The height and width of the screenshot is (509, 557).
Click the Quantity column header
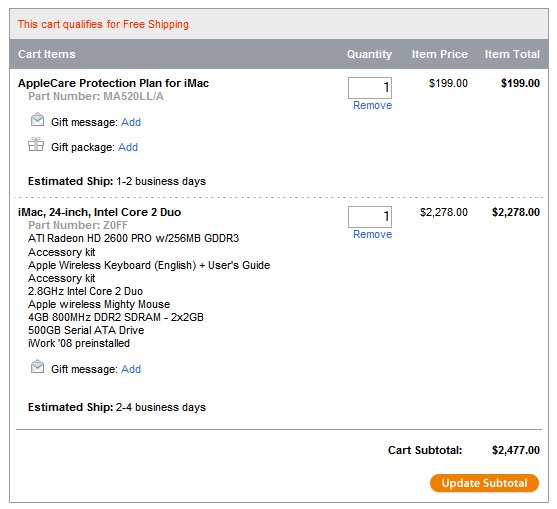[x=369, y=54]
